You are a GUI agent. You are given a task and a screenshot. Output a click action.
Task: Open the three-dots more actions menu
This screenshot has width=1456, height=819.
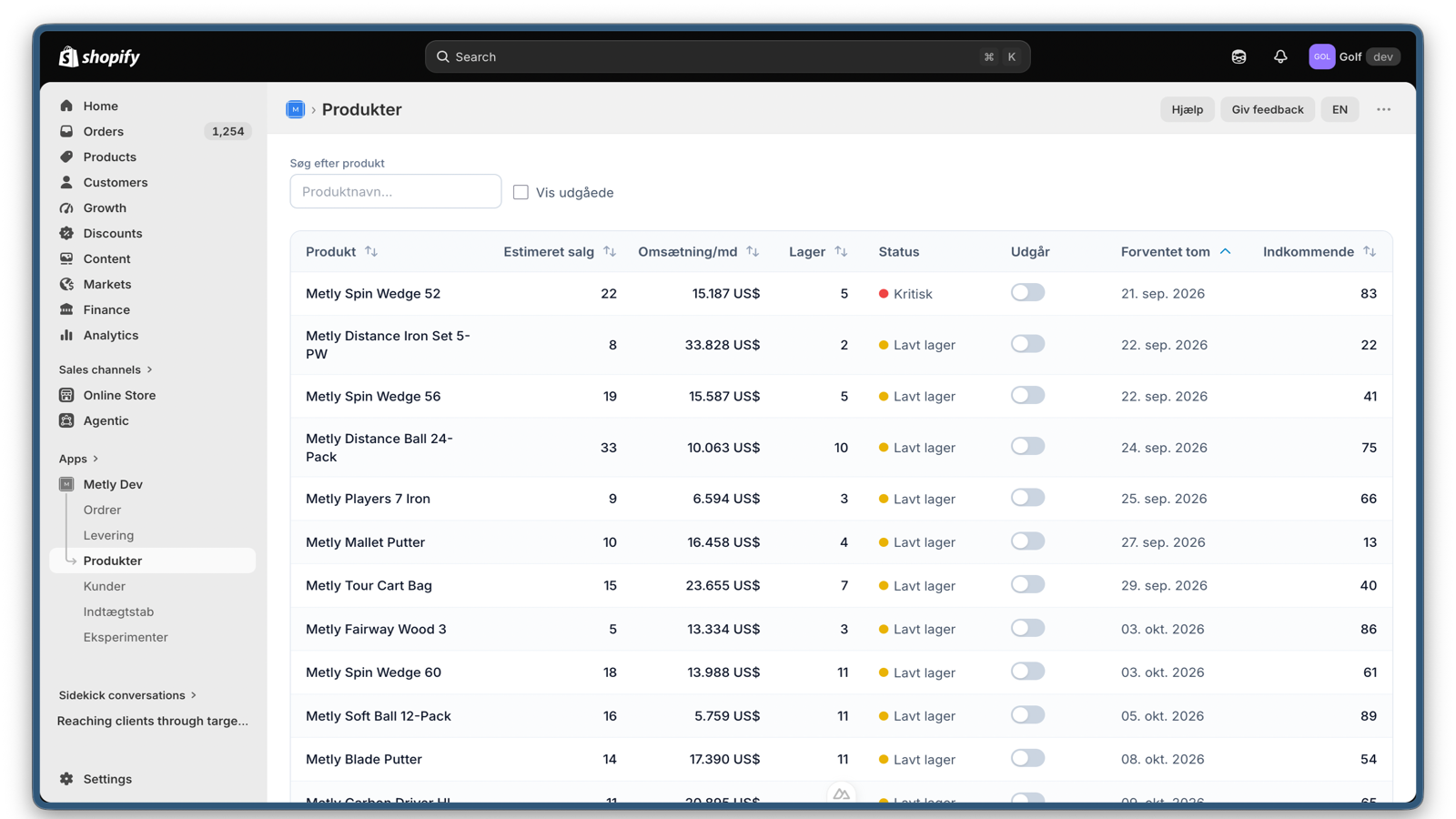tap(1383, 109)
